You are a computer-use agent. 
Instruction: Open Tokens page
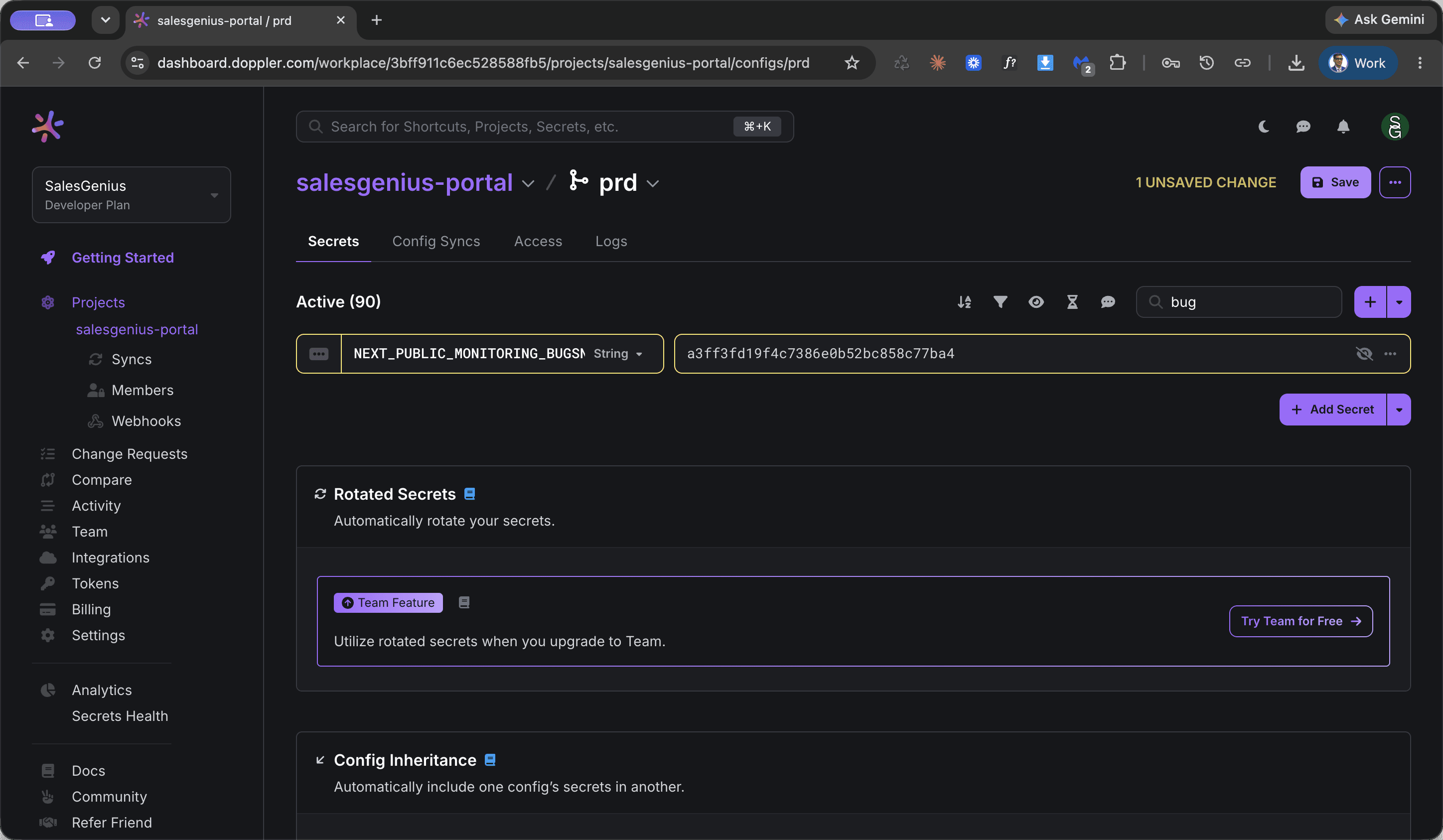click(x=95, y=583)
